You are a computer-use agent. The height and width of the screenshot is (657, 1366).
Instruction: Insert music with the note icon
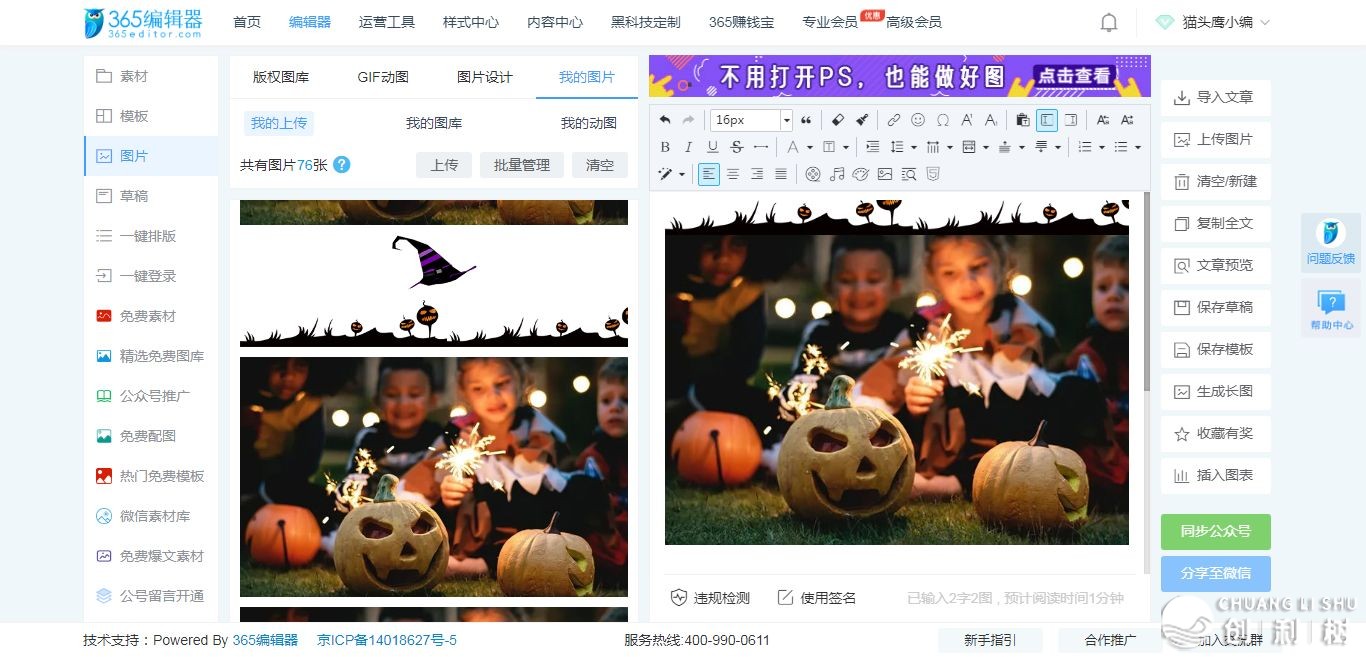[837, 174]
